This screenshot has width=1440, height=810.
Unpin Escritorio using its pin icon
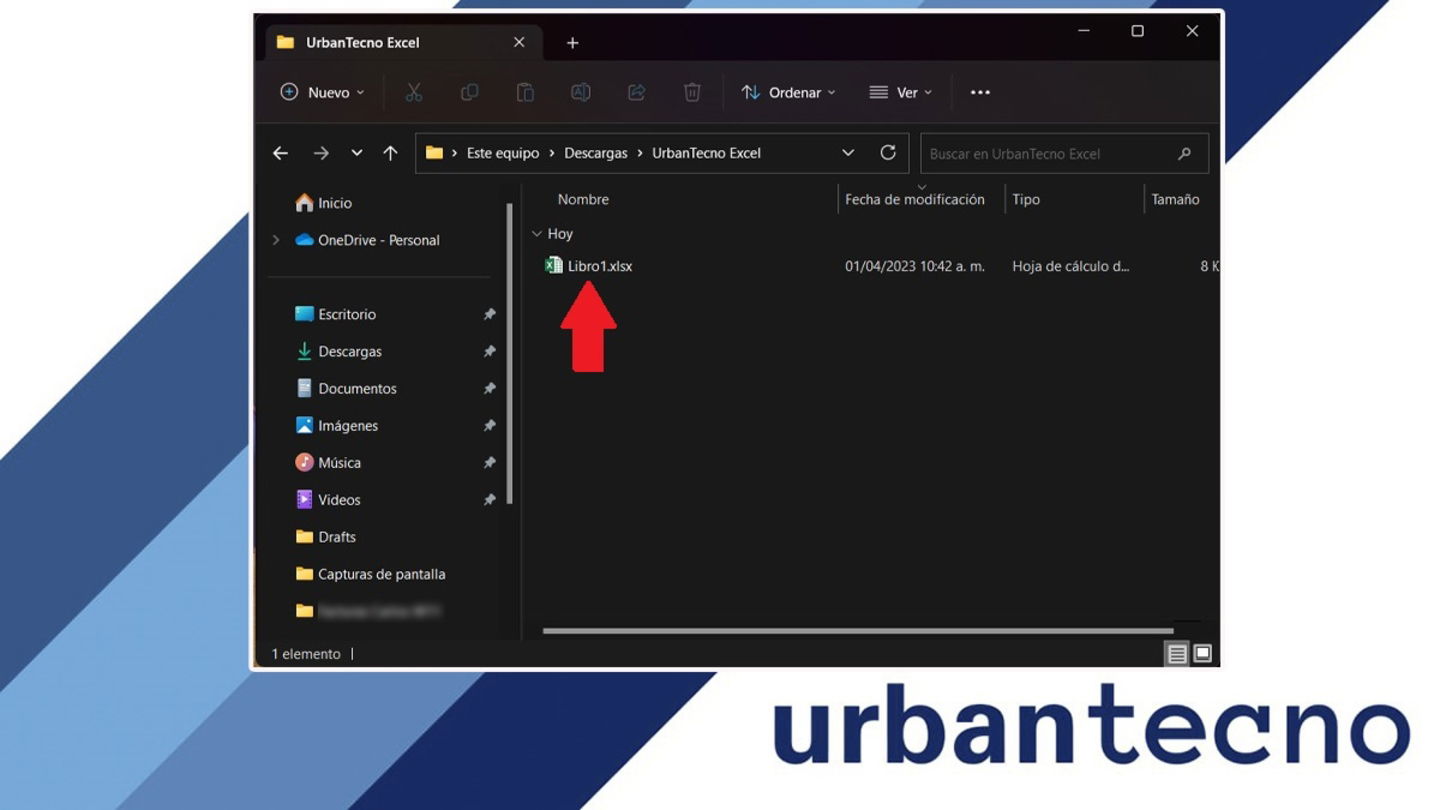[489, 314]
